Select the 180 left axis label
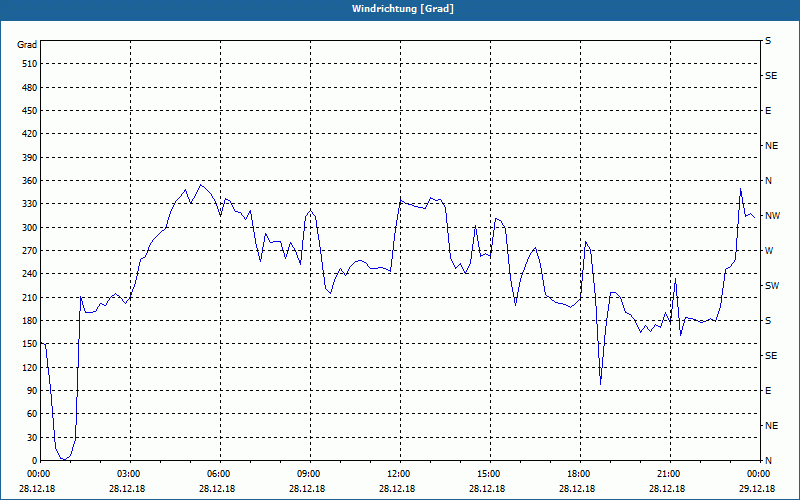The height and width of the screenshot is (500, 800). pos(30,321)
